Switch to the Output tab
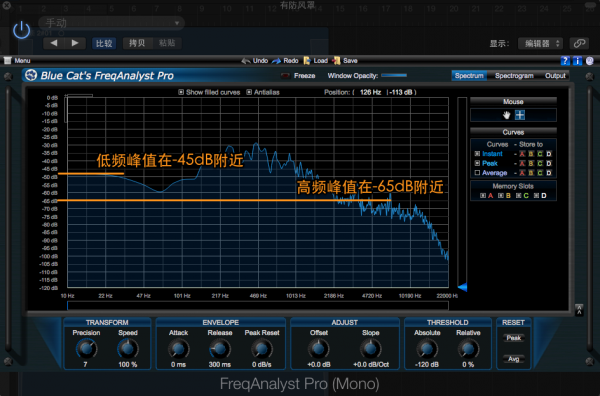 pos(555,75)
